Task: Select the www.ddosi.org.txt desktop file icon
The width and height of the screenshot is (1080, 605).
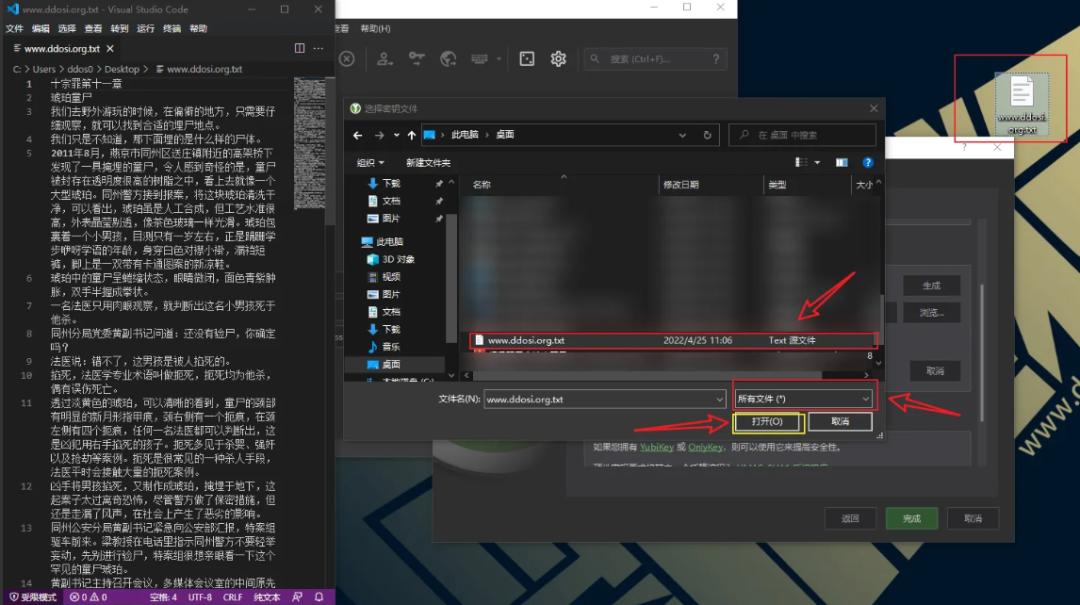Action: (1022, 104)
